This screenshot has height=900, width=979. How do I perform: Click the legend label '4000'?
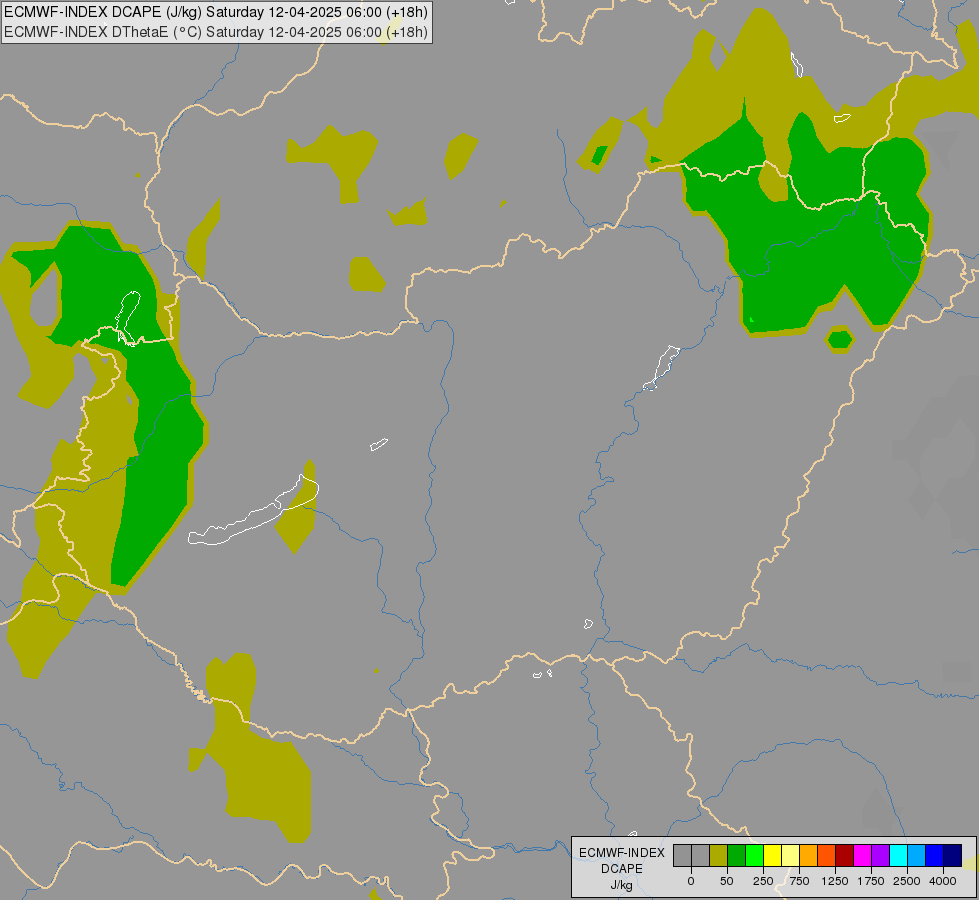tap(943, 881)
